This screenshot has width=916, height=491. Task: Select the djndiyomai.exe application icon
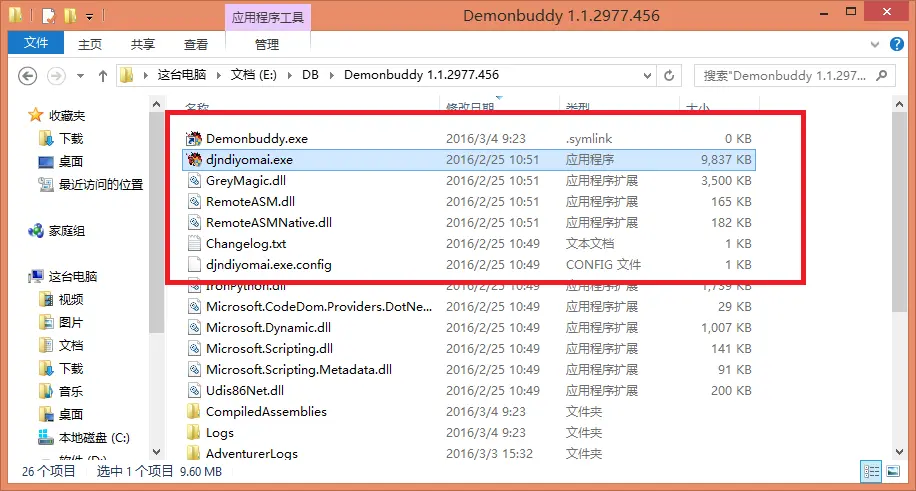pos(195,159)
